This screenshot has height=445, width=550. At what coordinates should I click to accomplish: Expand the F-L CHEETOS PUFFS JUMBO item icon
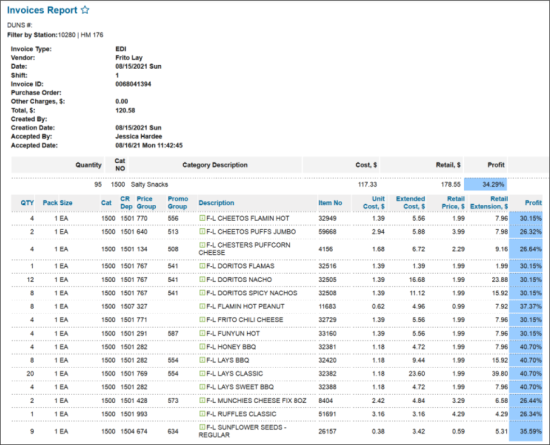[x=202, y=231]
